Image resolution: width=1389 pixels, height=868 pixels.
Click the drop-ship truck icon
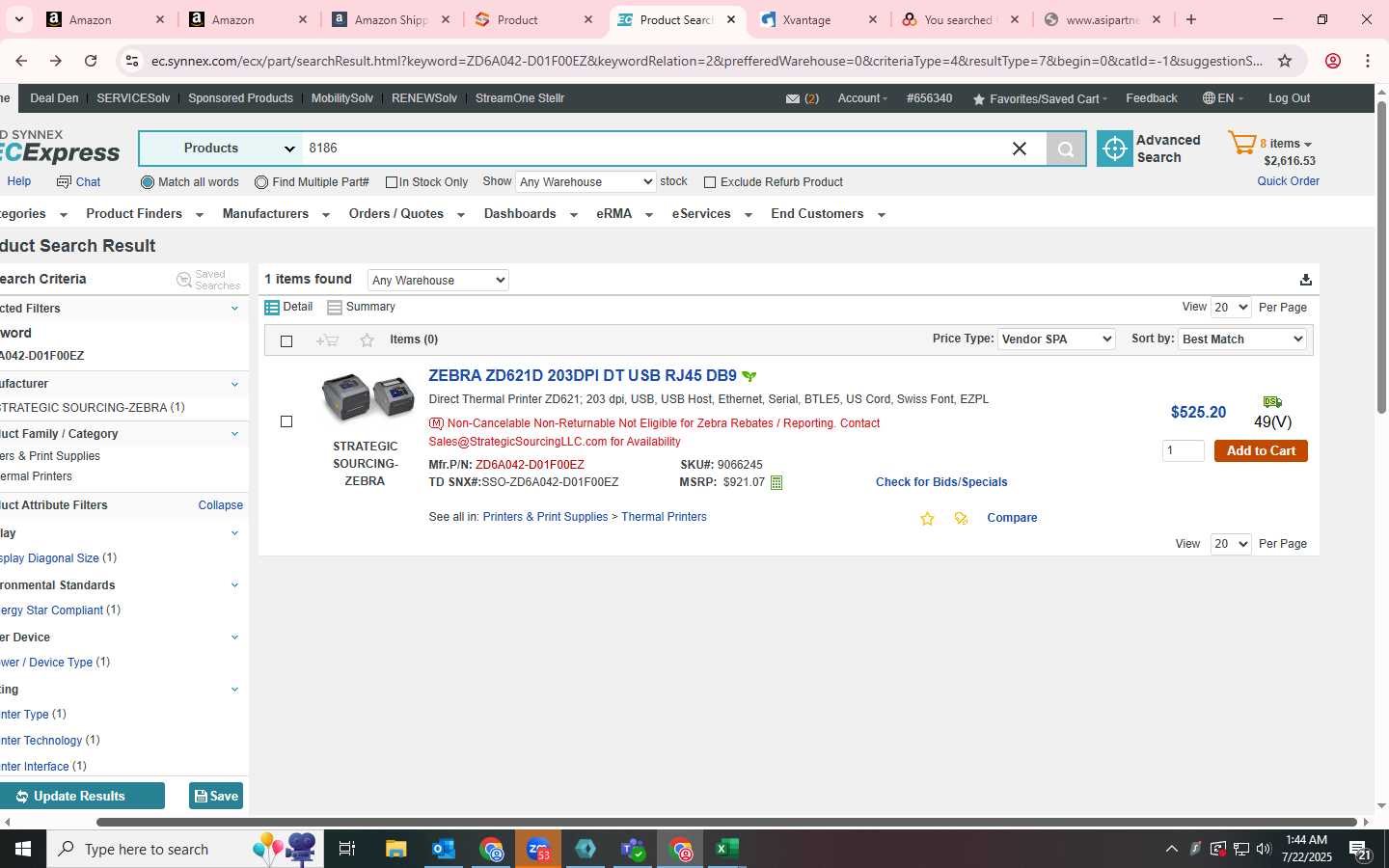pos(1272,402)
